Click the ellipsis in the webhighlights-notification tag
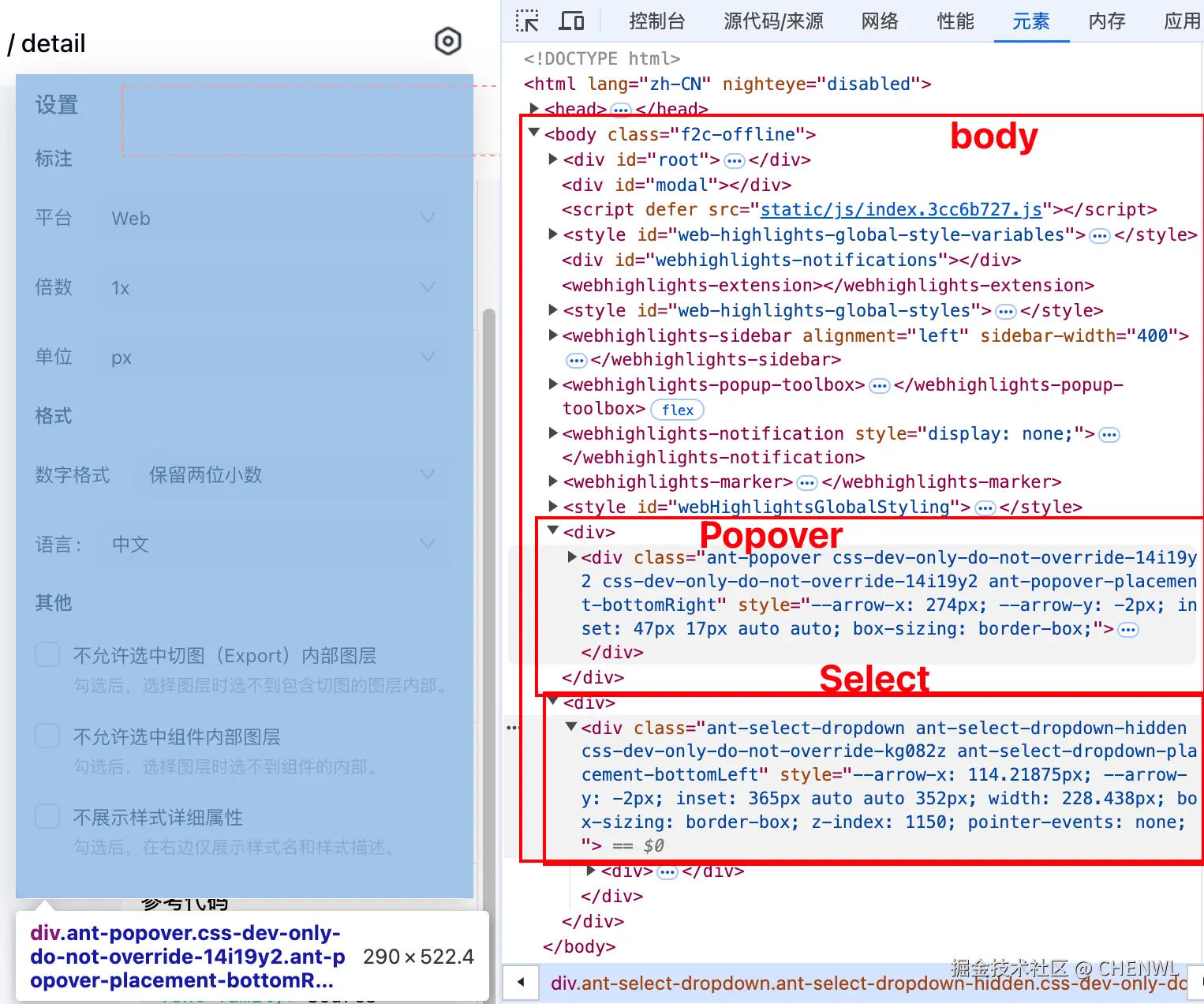 coord(1109,434)
